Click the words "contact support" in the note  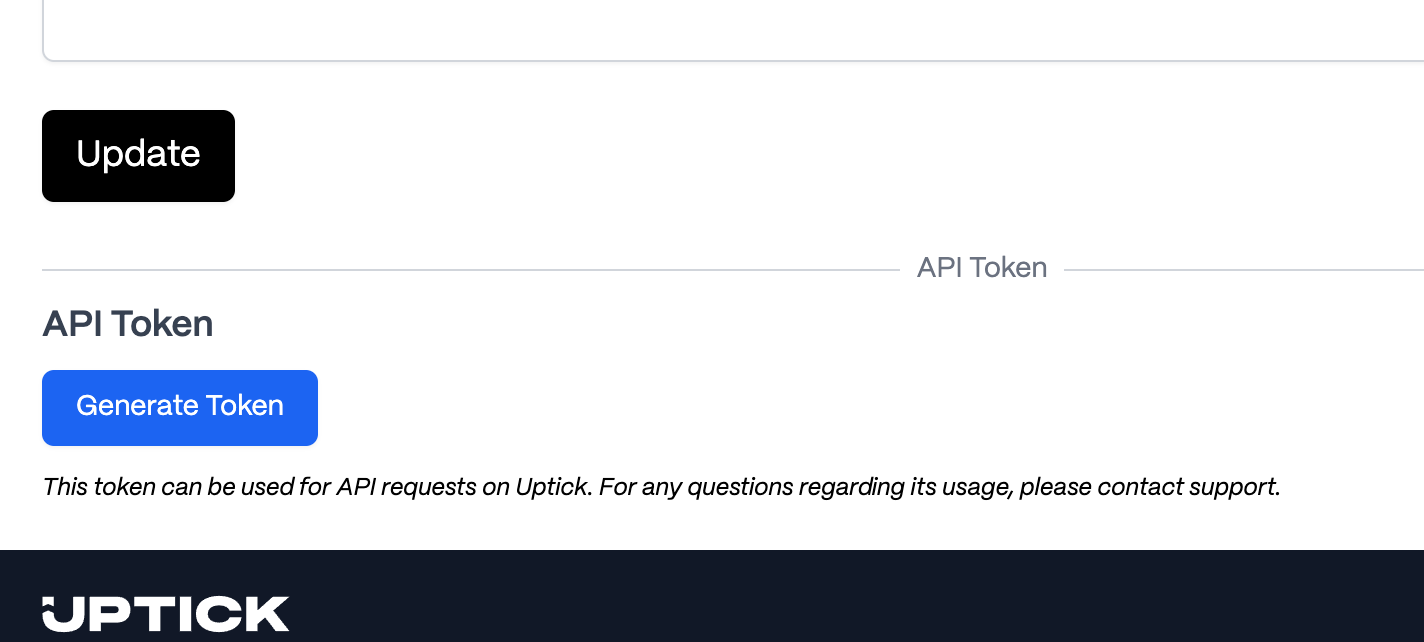point(1187,487)
